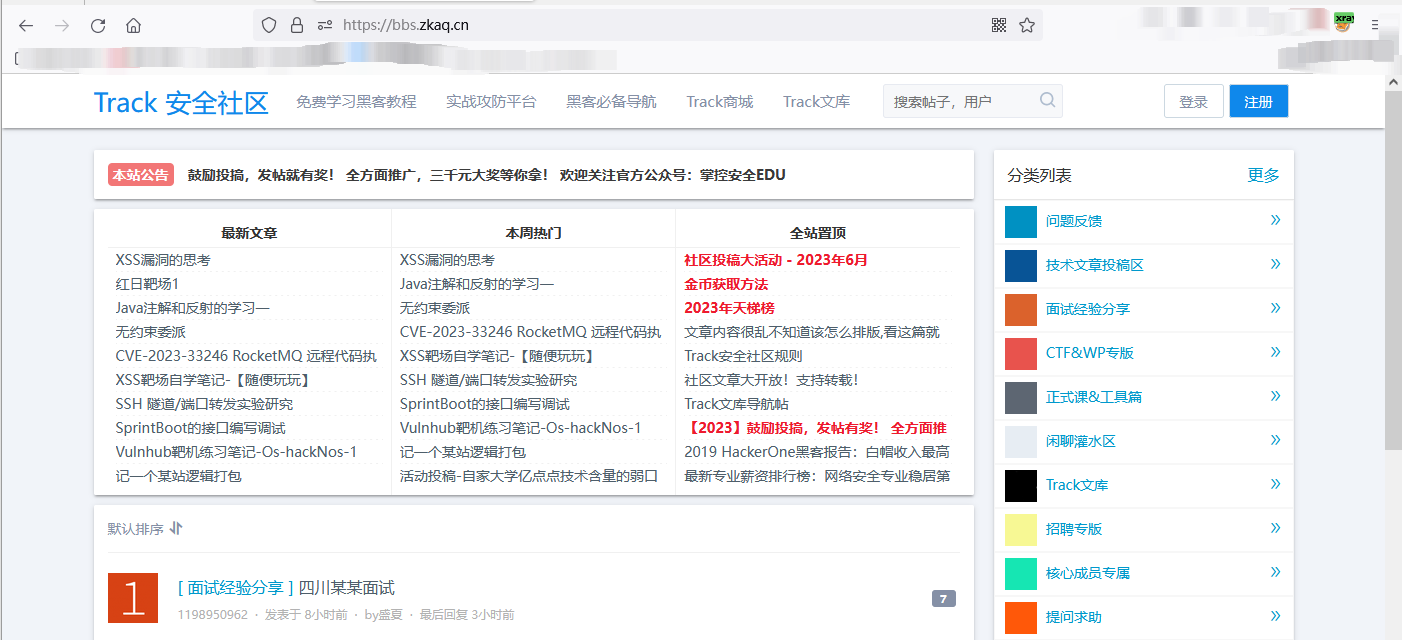Click the red number 1 post avatar
This screenshot has width=1402, height=640.
point(133,598)
